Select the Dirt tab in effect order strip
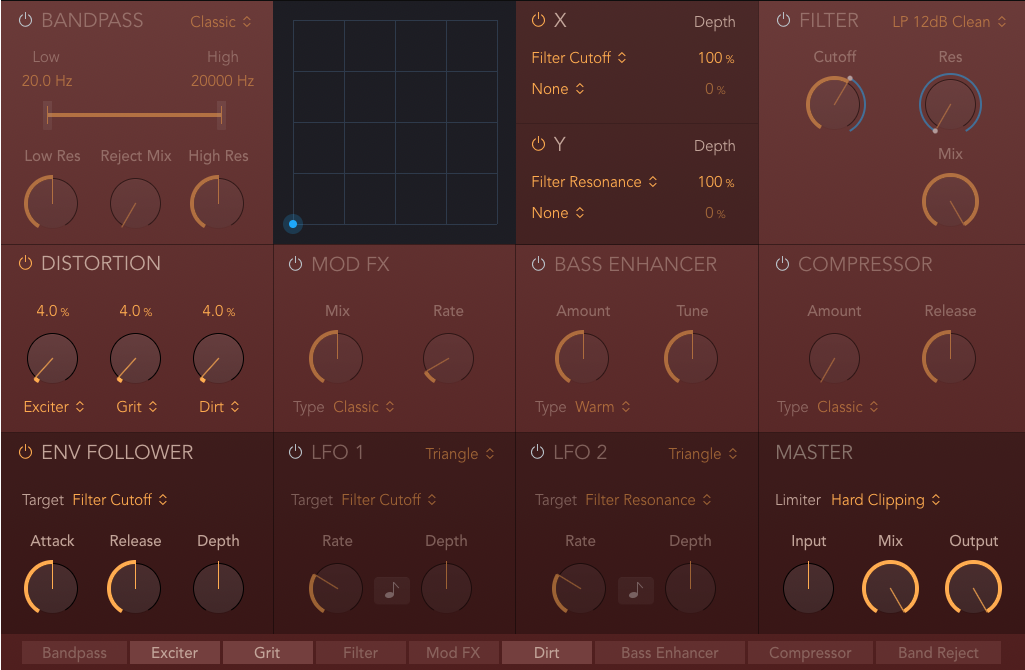Screen dimensions: 1025x670 point(546,652)
